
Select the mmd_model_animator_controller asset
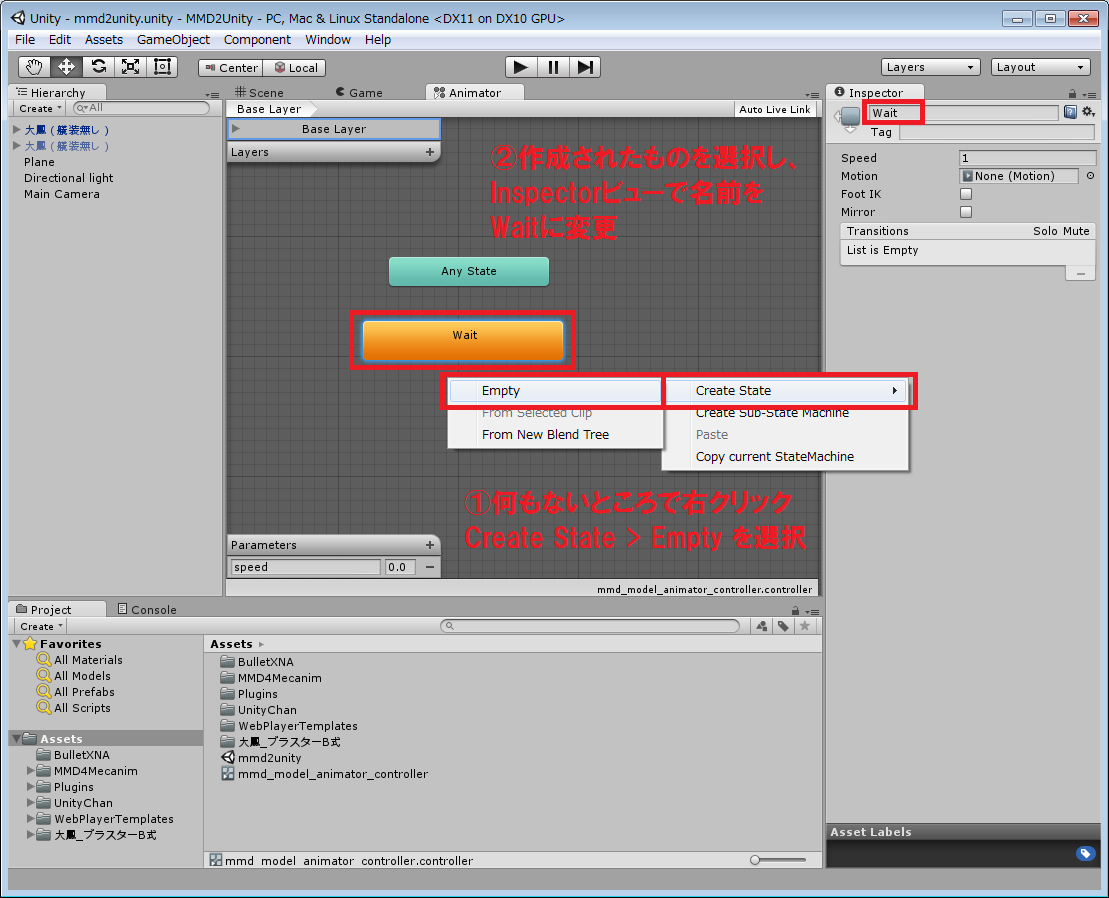point(325,774)
